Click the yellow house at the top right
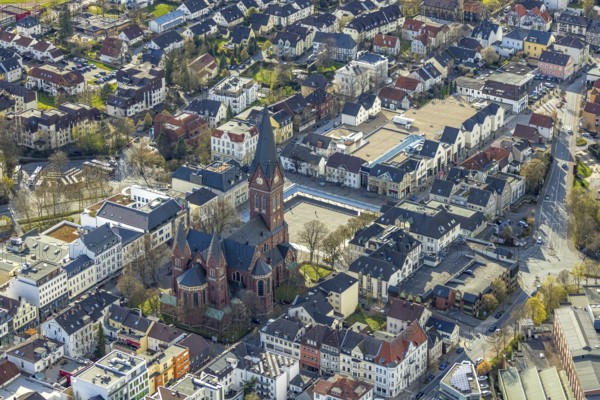Image resolution: width=600 pixels, height=400 pixels. [x=538, y=42]
